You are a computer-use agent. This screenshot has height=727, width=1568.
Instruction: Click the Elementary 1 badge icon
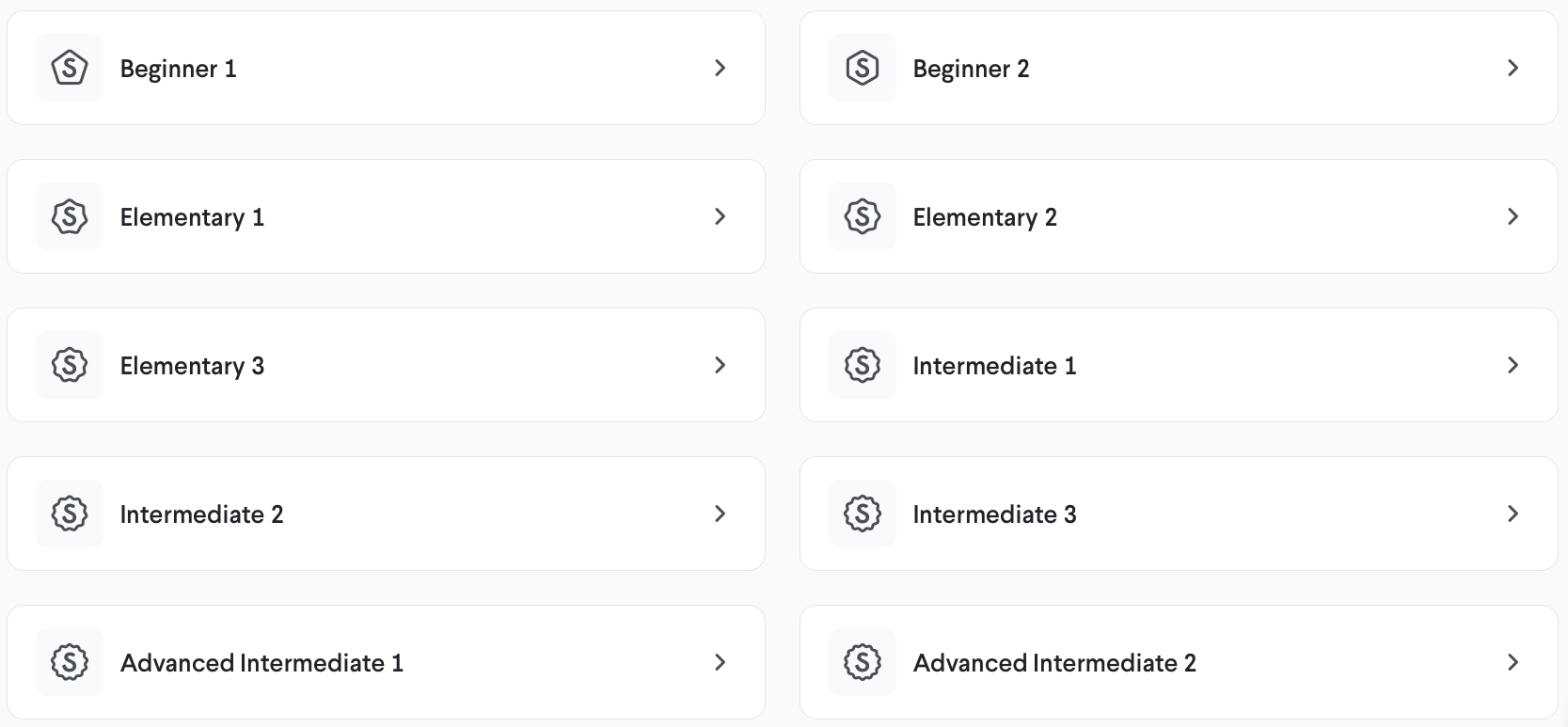pos(70,216)
